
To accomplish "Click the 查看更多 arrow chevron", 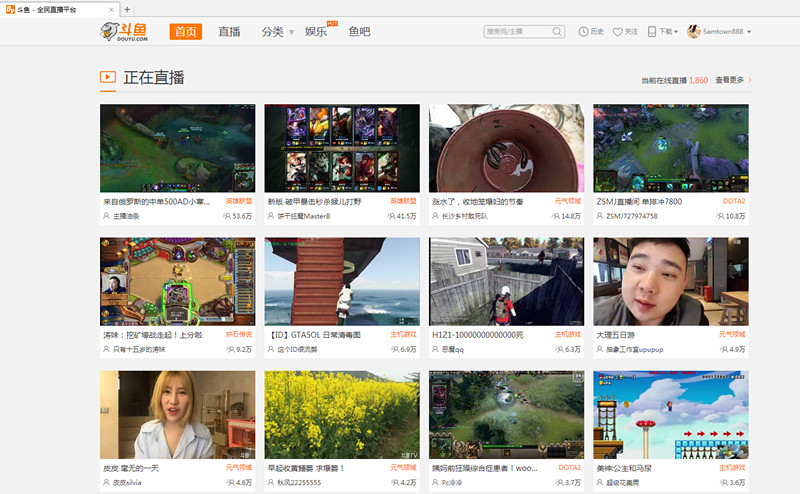I will pos(749,80).
